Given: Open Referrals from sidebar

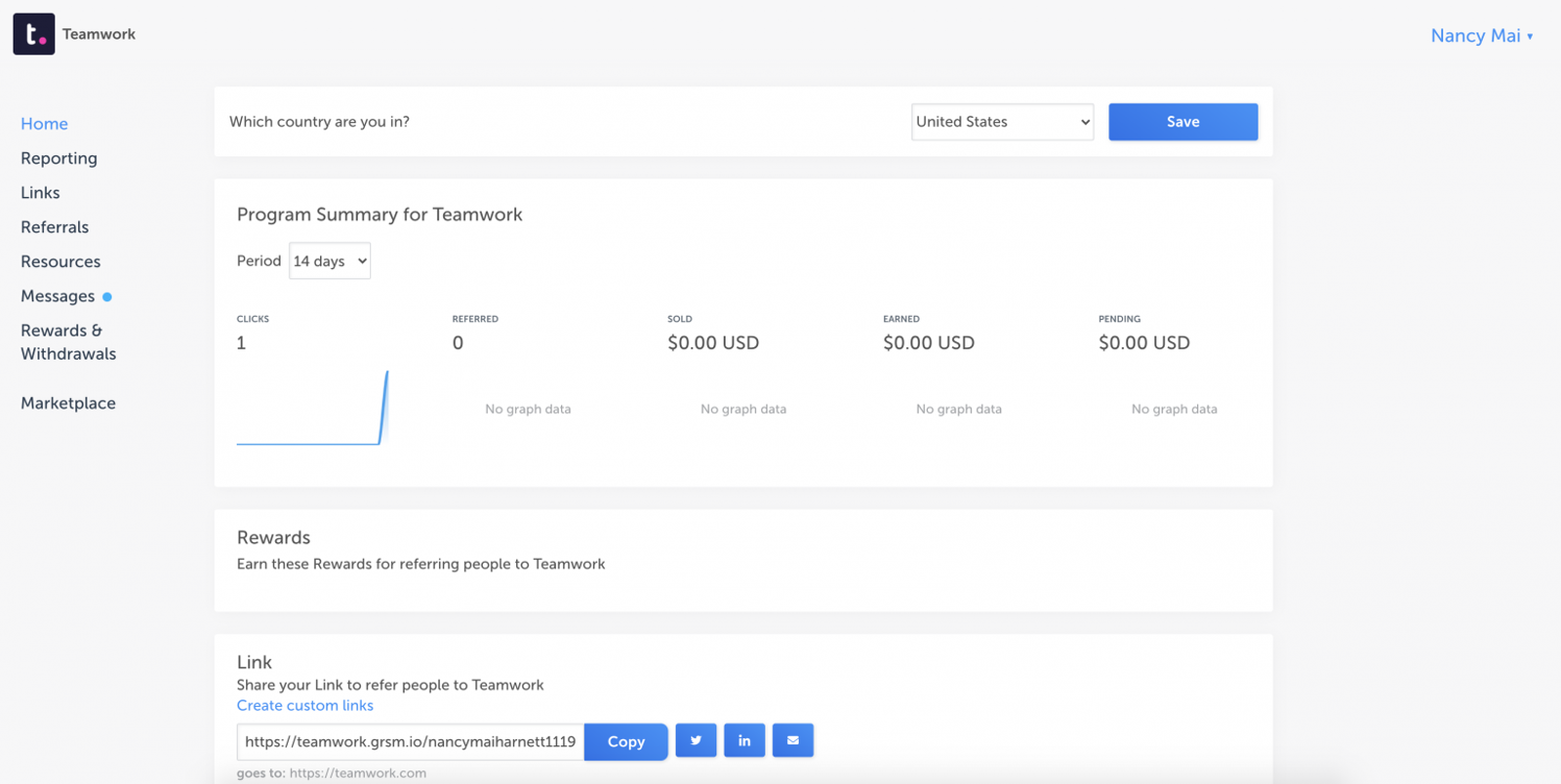Looking at the screenshot, I should (55, 227).
